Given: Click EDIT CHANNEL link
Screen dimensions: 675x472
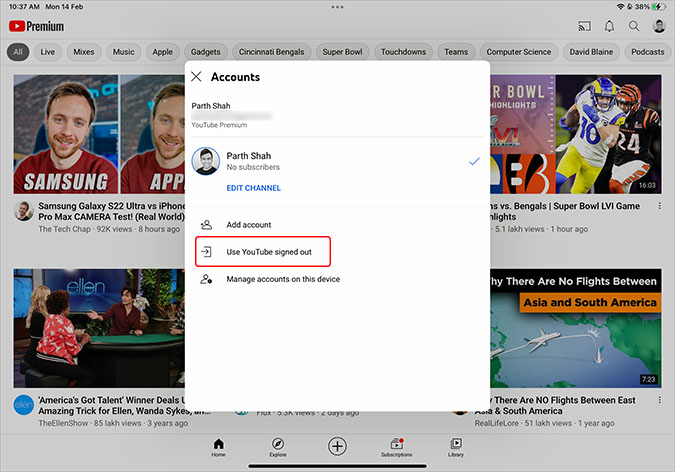Looking at the screenshot, I should click(x=254, y=188).
